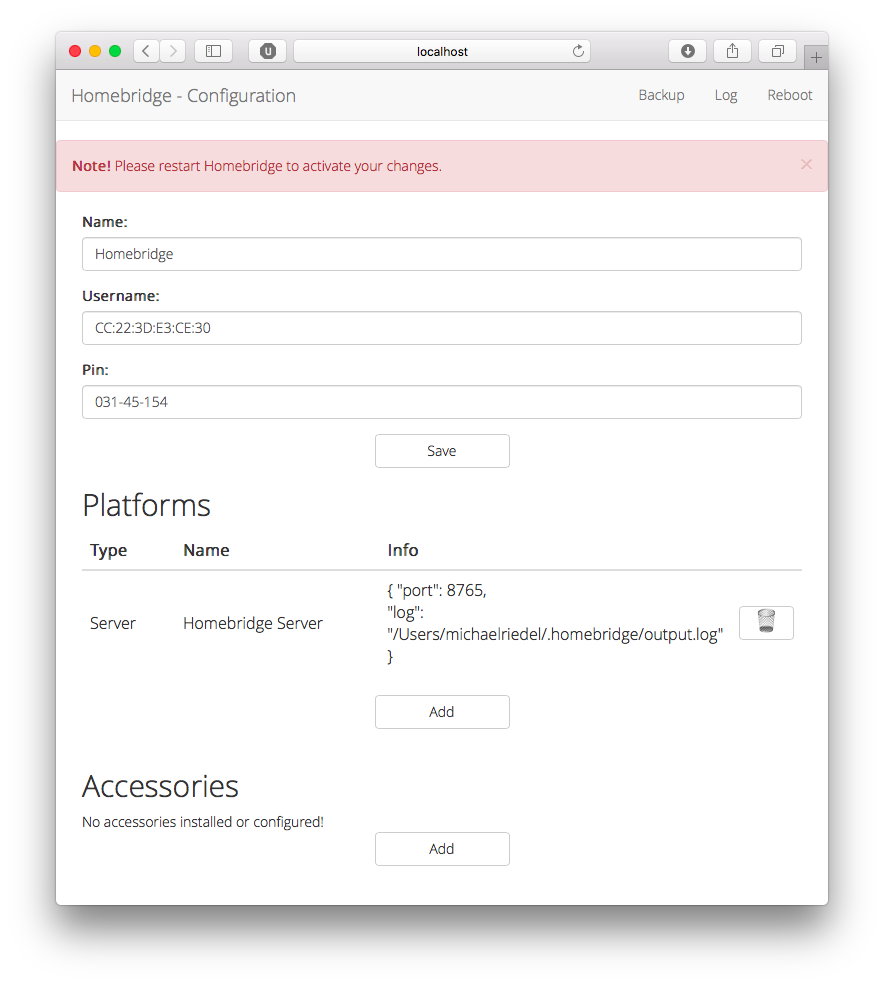Delete Homebridge Server platform with trash icon
This screenshot has height=985, width=884.
[766, 623]
